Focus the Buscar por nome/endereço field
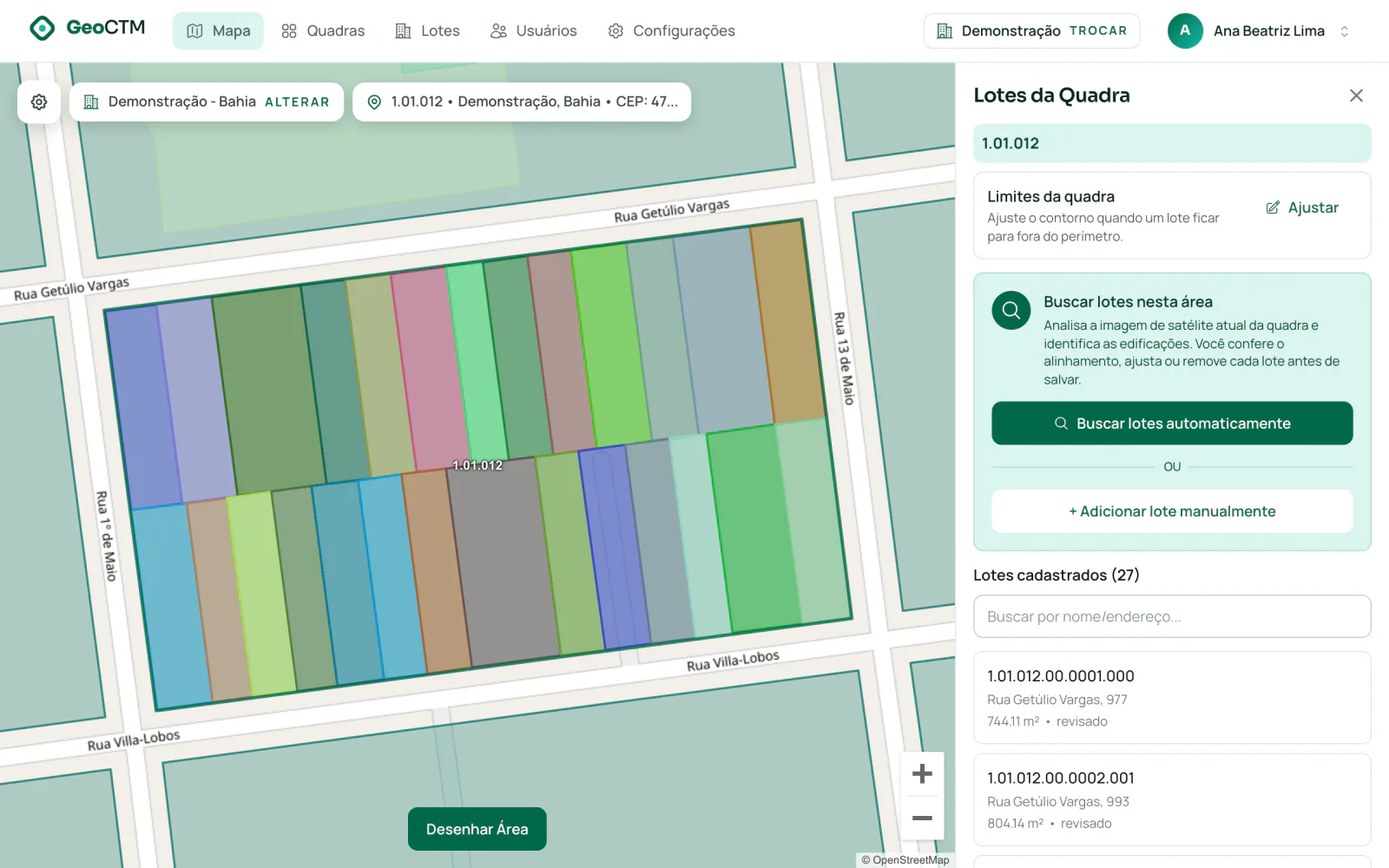The width and height of the screenshot is (1389, 868). click(x=1172, y=616)
